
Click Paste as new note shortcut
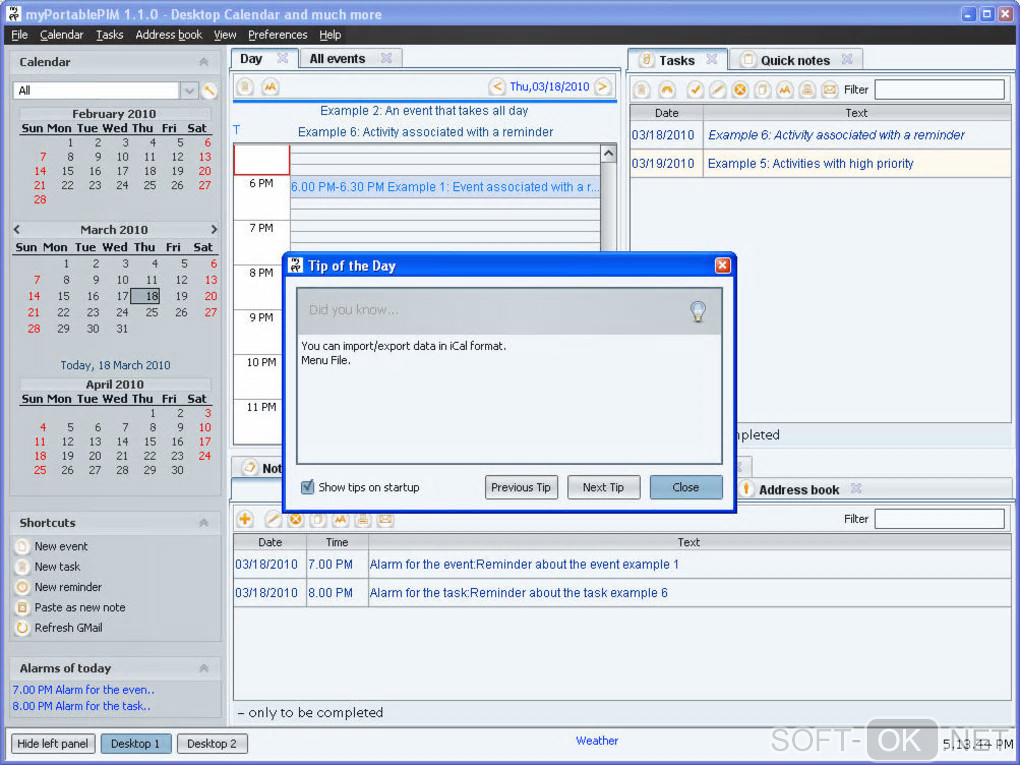click(80, 608)
